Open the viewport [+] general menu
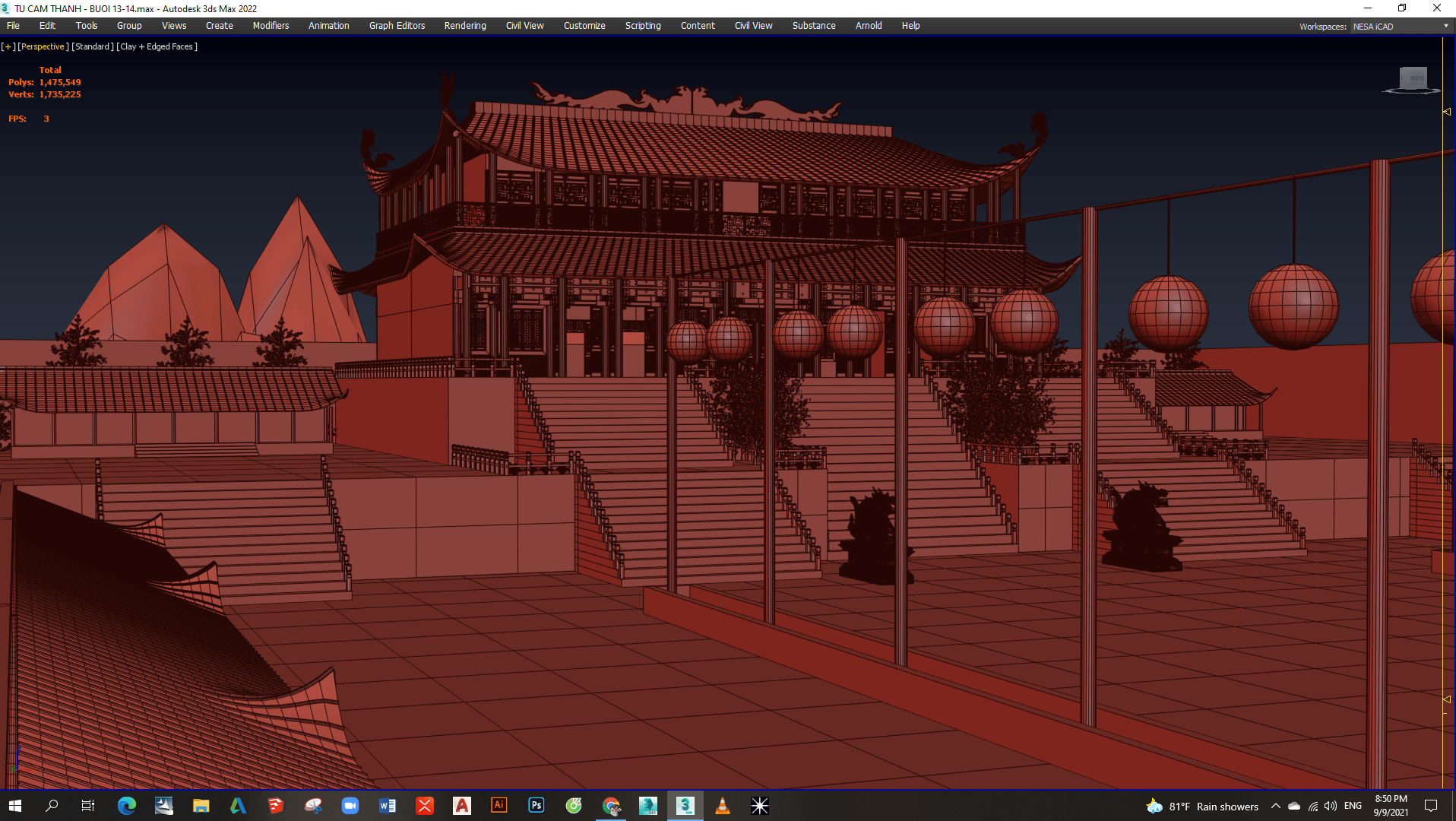 pos(8,46)
